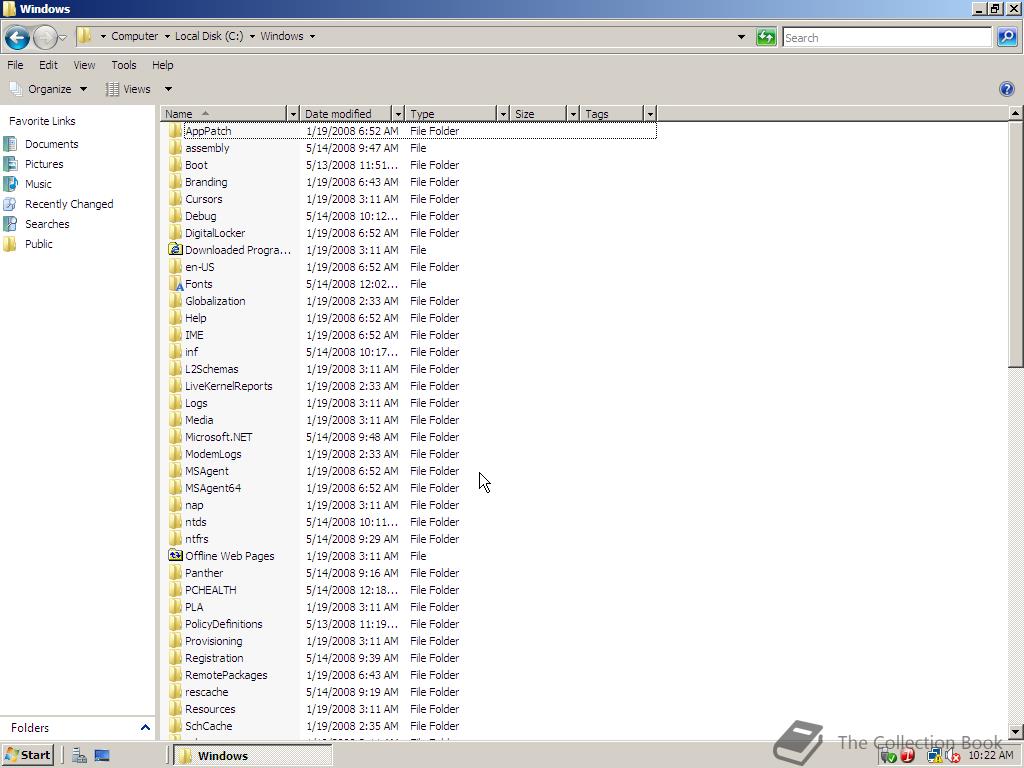
Task: Open the View menu
Action: pos(84,65)
